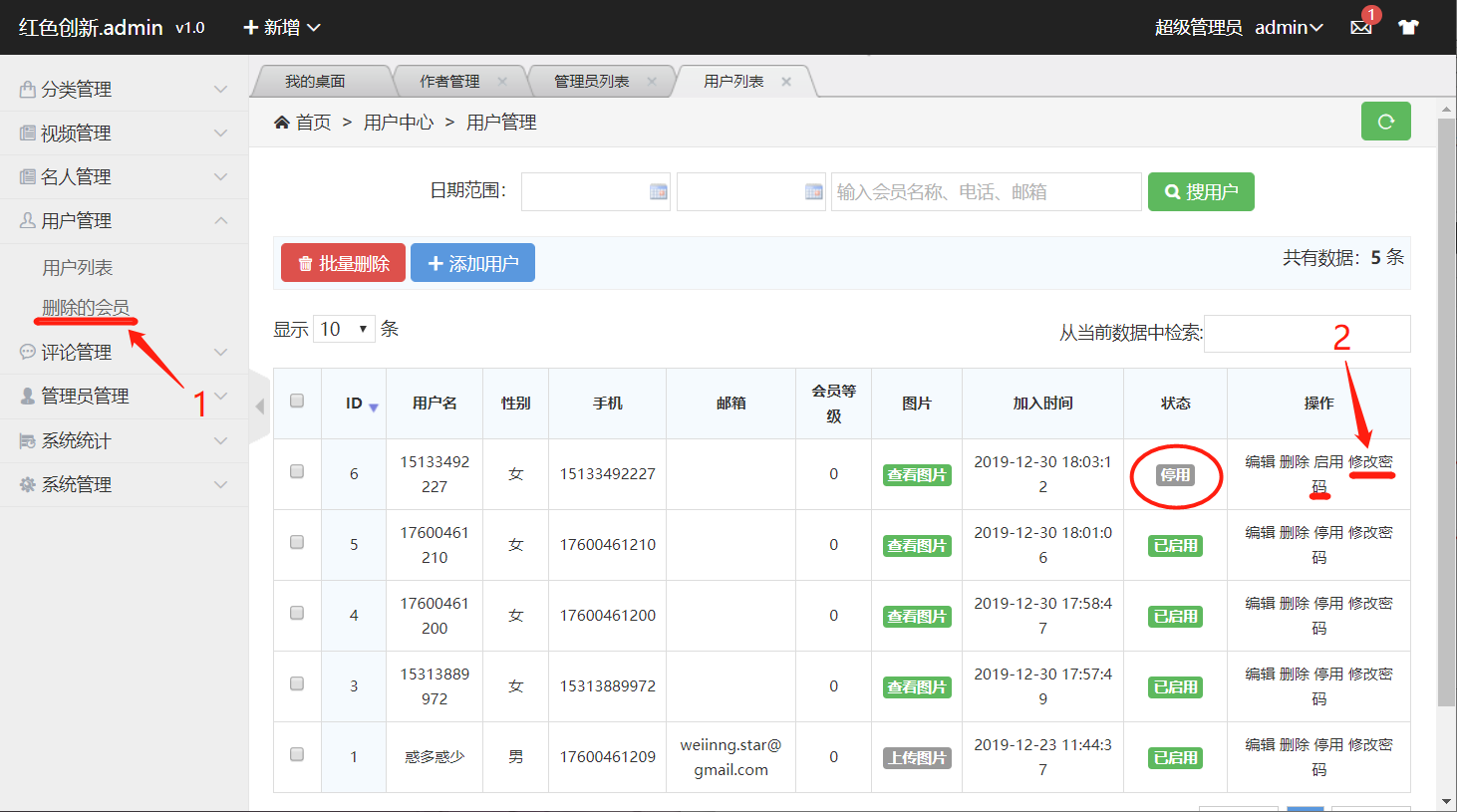Click the 用户名 column header
This screenshot has width=1457, height=812.
coord(435,404)
